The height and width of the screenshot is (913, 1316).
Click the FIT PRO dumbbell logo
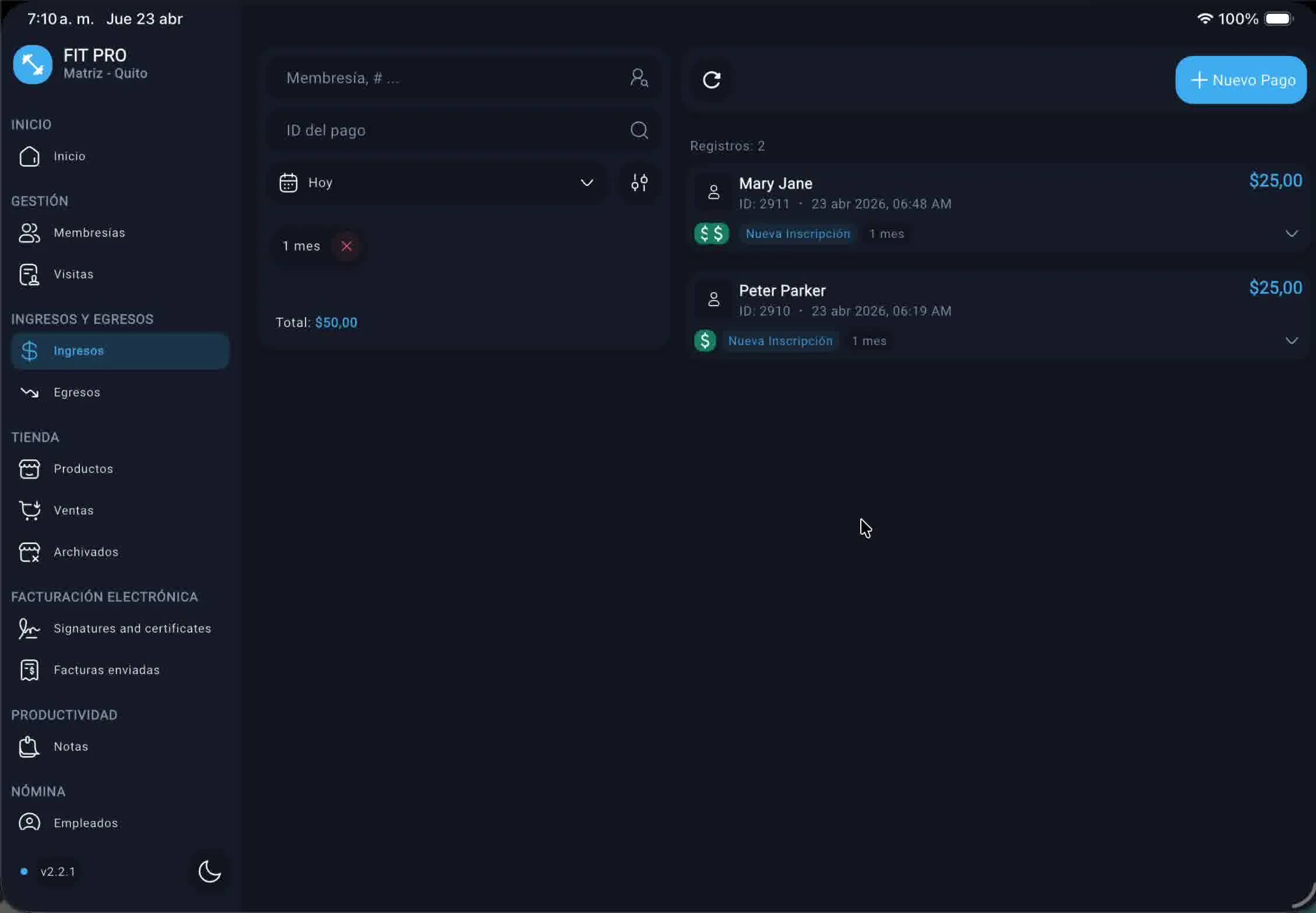coord(33,64)
